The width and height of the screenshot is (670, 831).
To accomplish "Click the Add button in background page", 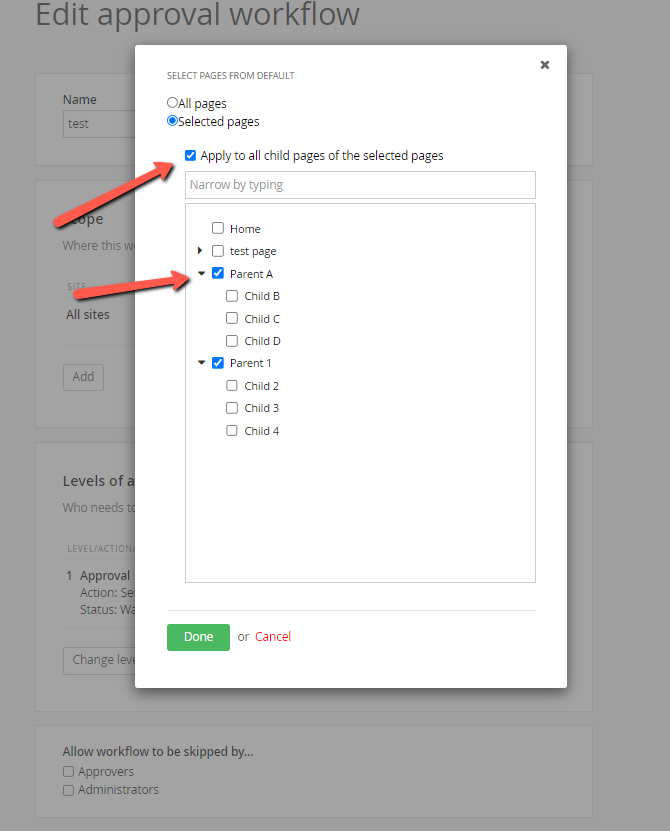I will tap(83, 377).
